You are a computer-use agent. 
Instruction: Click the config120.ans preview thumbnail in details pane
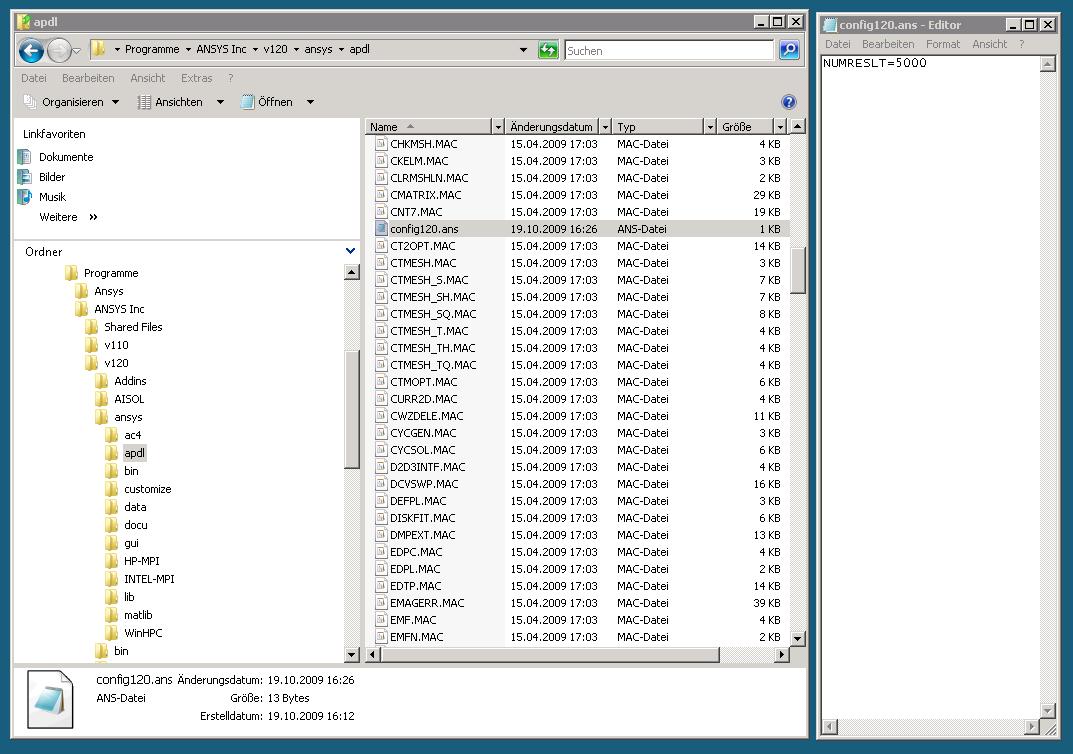[50, 699]
